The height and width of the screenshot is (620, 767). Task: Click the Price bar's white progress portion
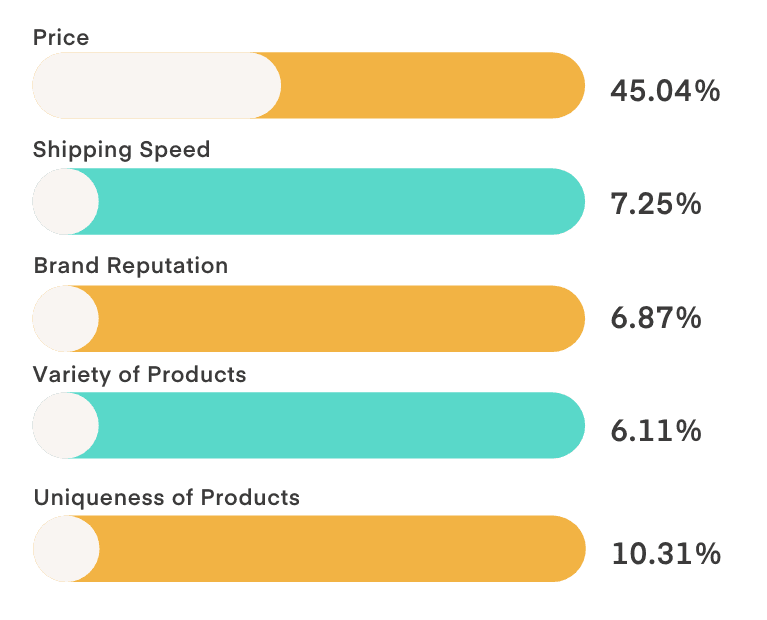(157, 85)
